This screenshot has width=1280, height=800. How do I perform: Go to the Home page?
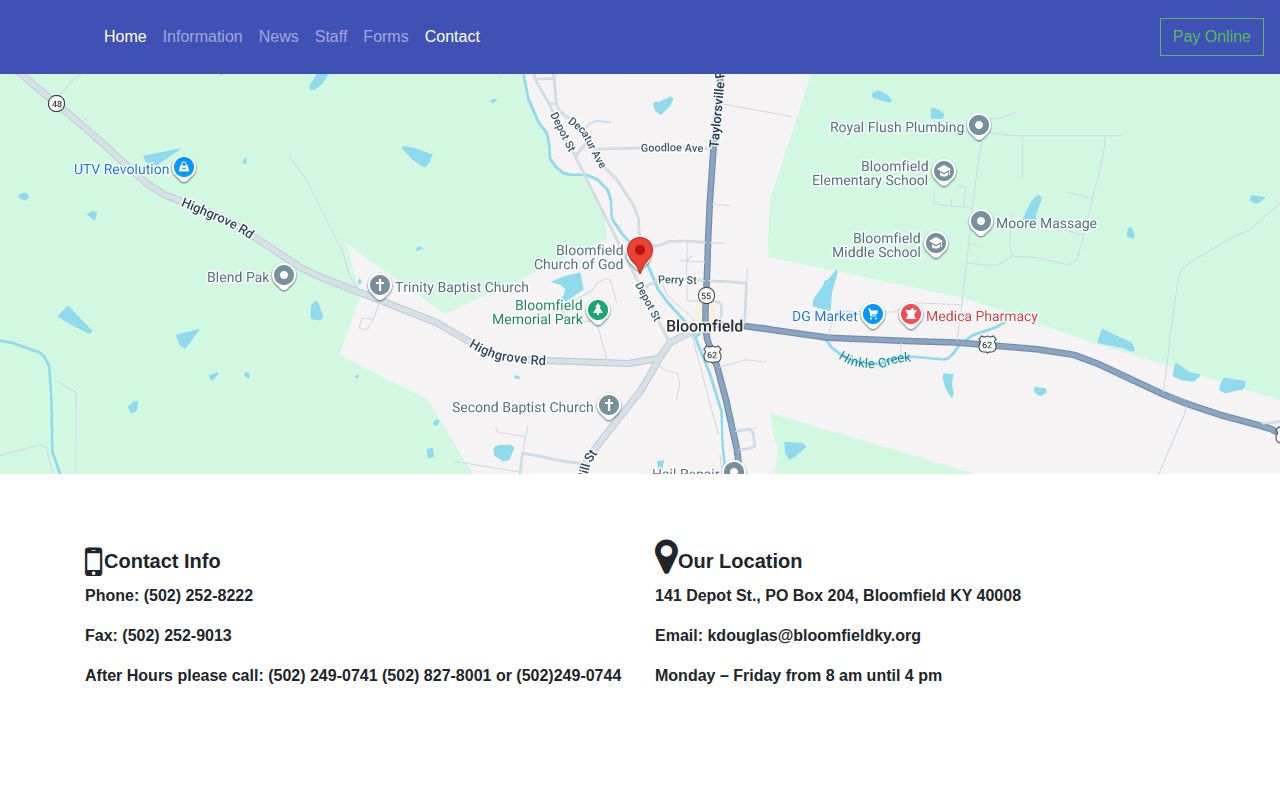(x=125, y=37)
